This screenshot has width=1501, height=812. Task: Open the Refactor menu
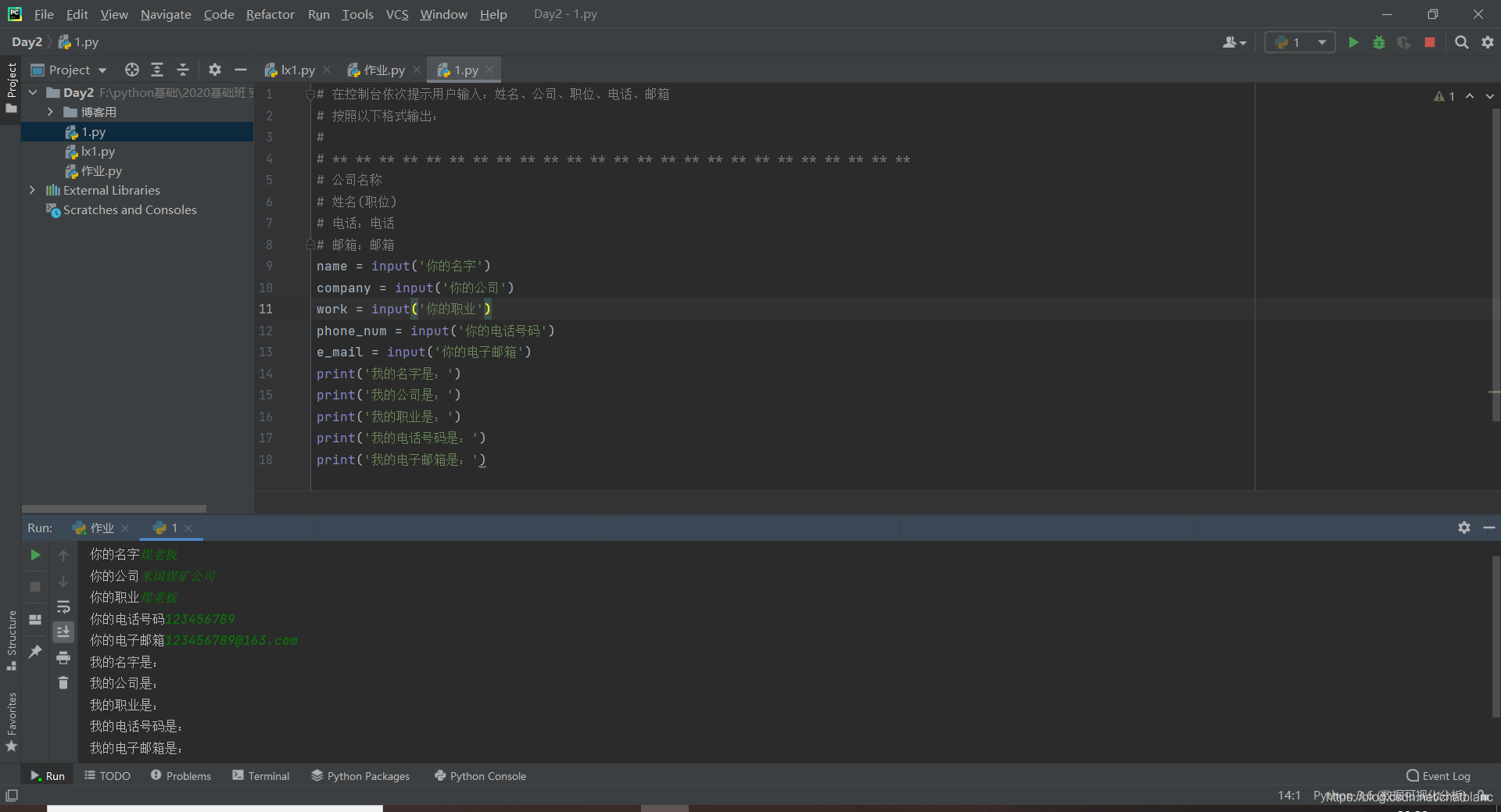click(x=270, y=14)
